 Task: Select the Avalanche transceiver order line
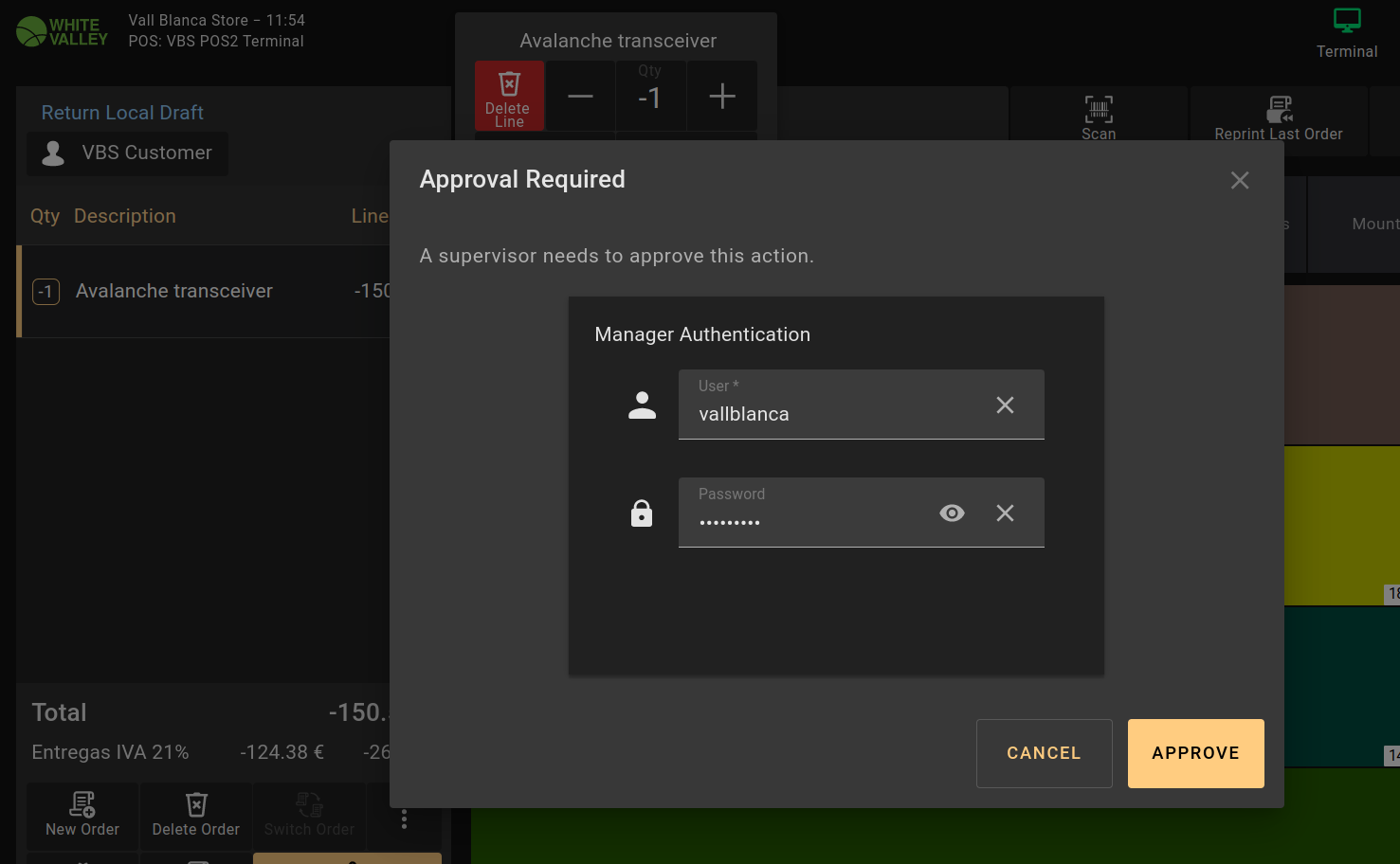(x=204, y=291)
